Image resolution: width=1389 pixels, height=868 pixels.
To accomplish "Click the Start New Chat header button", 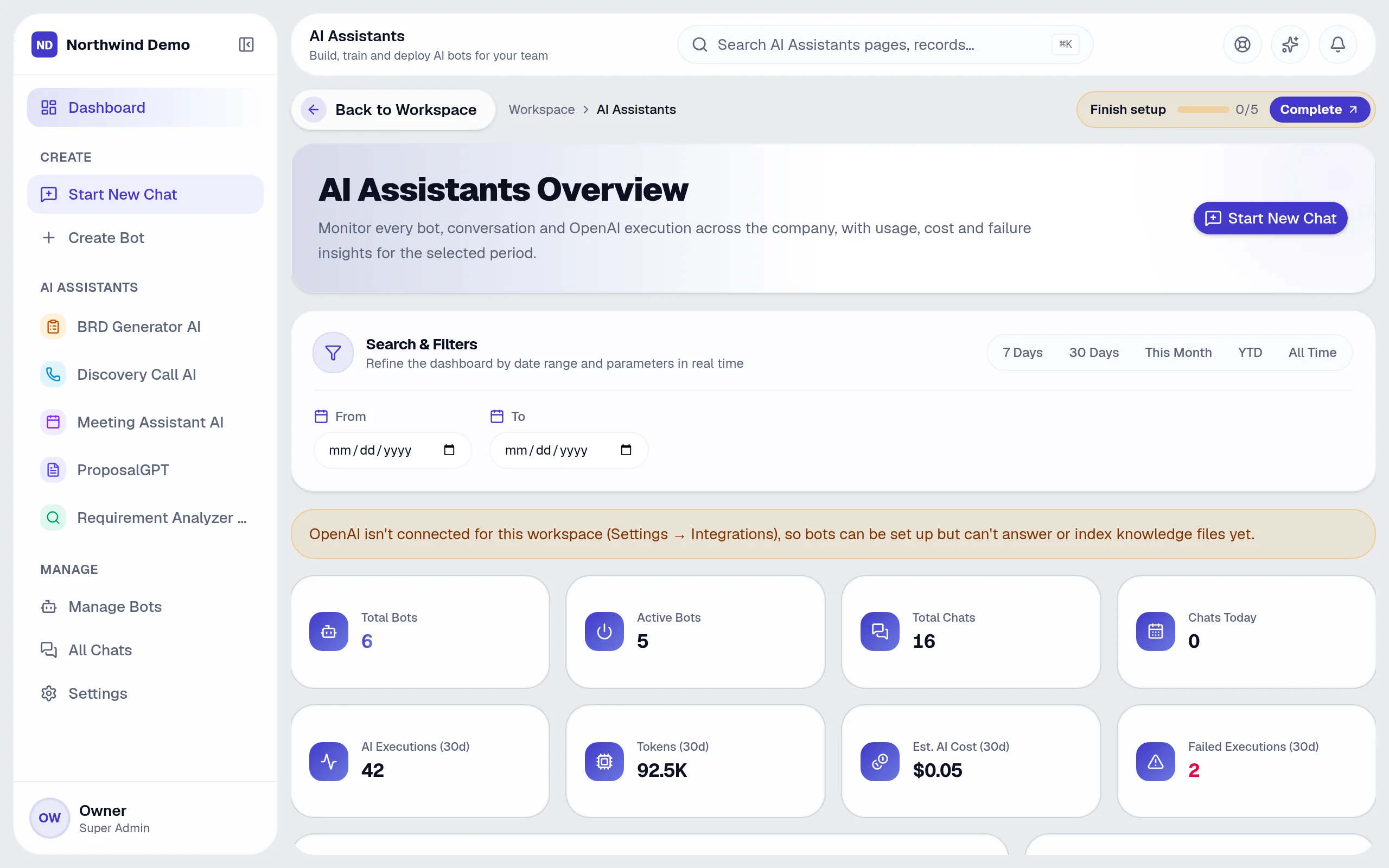I will [x=1270, y=218].
